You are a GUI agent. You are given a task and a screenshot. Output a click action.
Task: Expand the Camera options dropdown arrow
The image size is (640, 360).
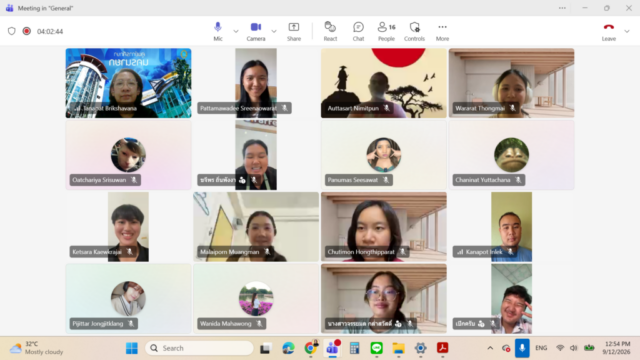pyautogui.click(x=274, y=31)
